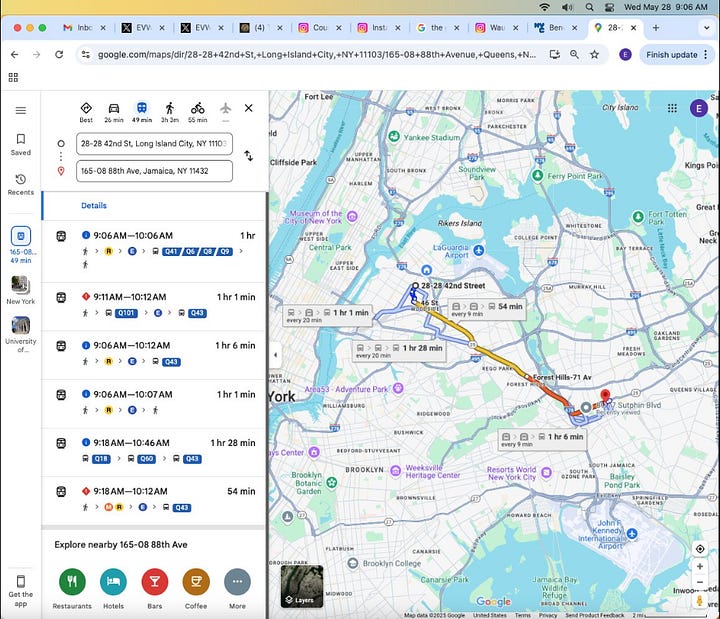Edit the starting point field 28-28 42nd St

click(154, 144)
